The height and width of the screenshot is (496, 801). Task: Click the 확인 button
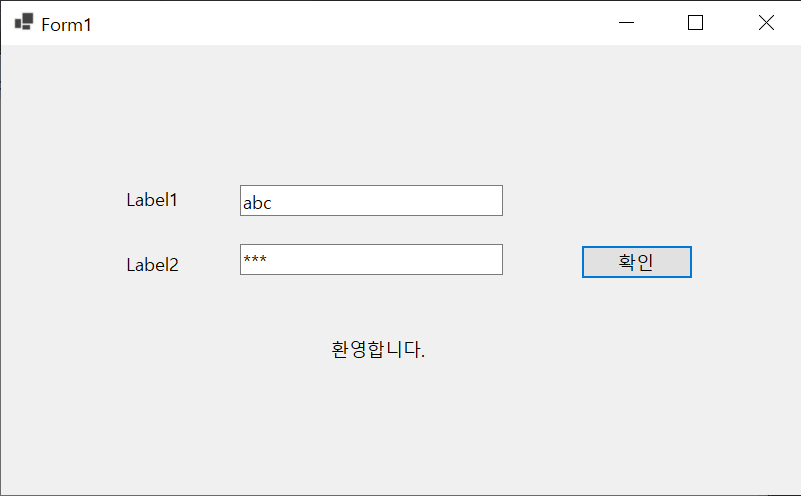pos(637,262)
